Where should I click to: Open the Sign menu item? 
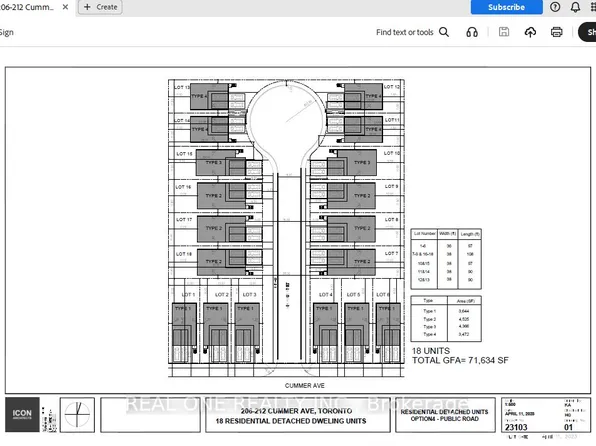click(x=6, y=32)
